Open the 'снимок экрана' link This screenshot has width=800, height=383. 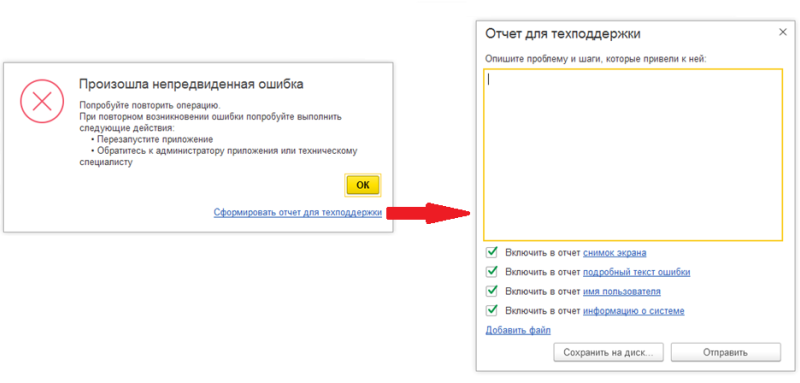(x=615, y=252)
